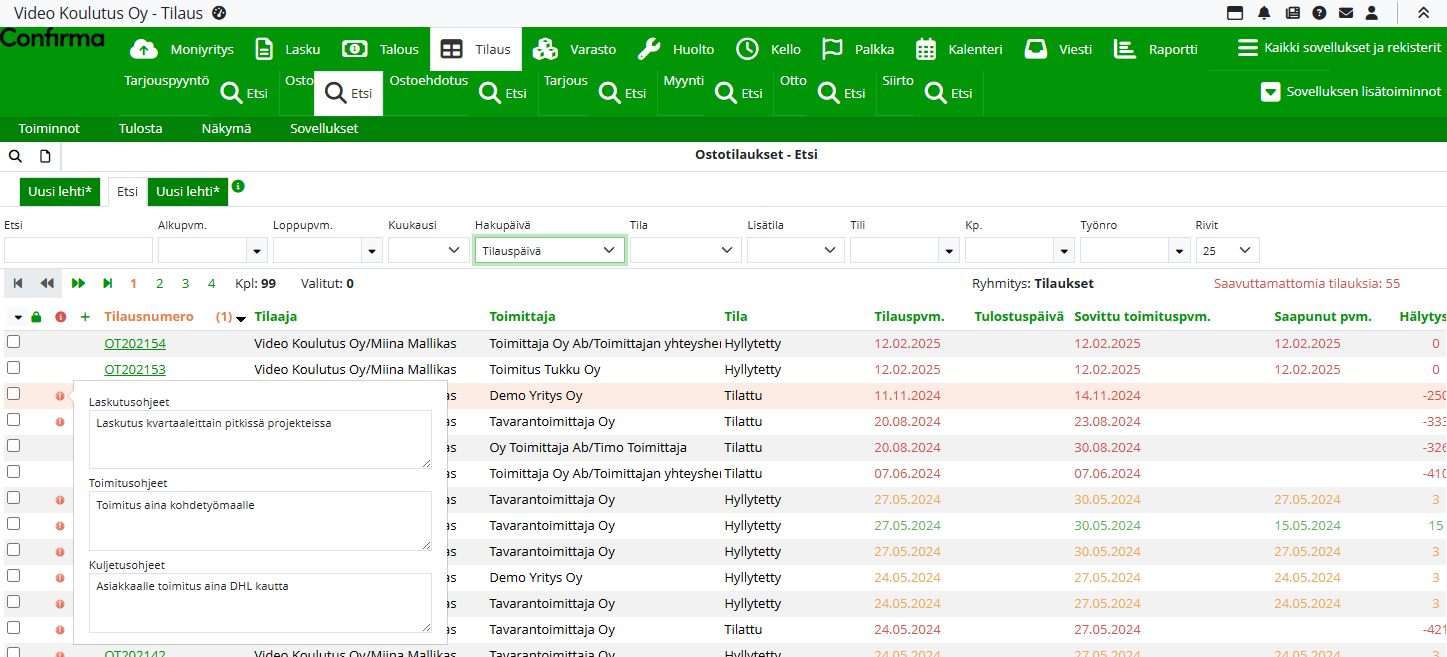Open the Hakupäivä dropdown showing Tilauspäivä
1447x657 pixels.
549,251
